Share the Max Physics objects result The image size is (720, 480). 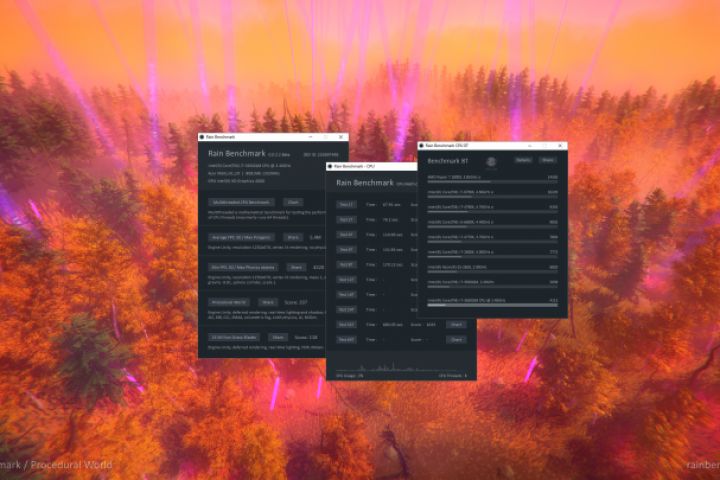coord(297,267)
